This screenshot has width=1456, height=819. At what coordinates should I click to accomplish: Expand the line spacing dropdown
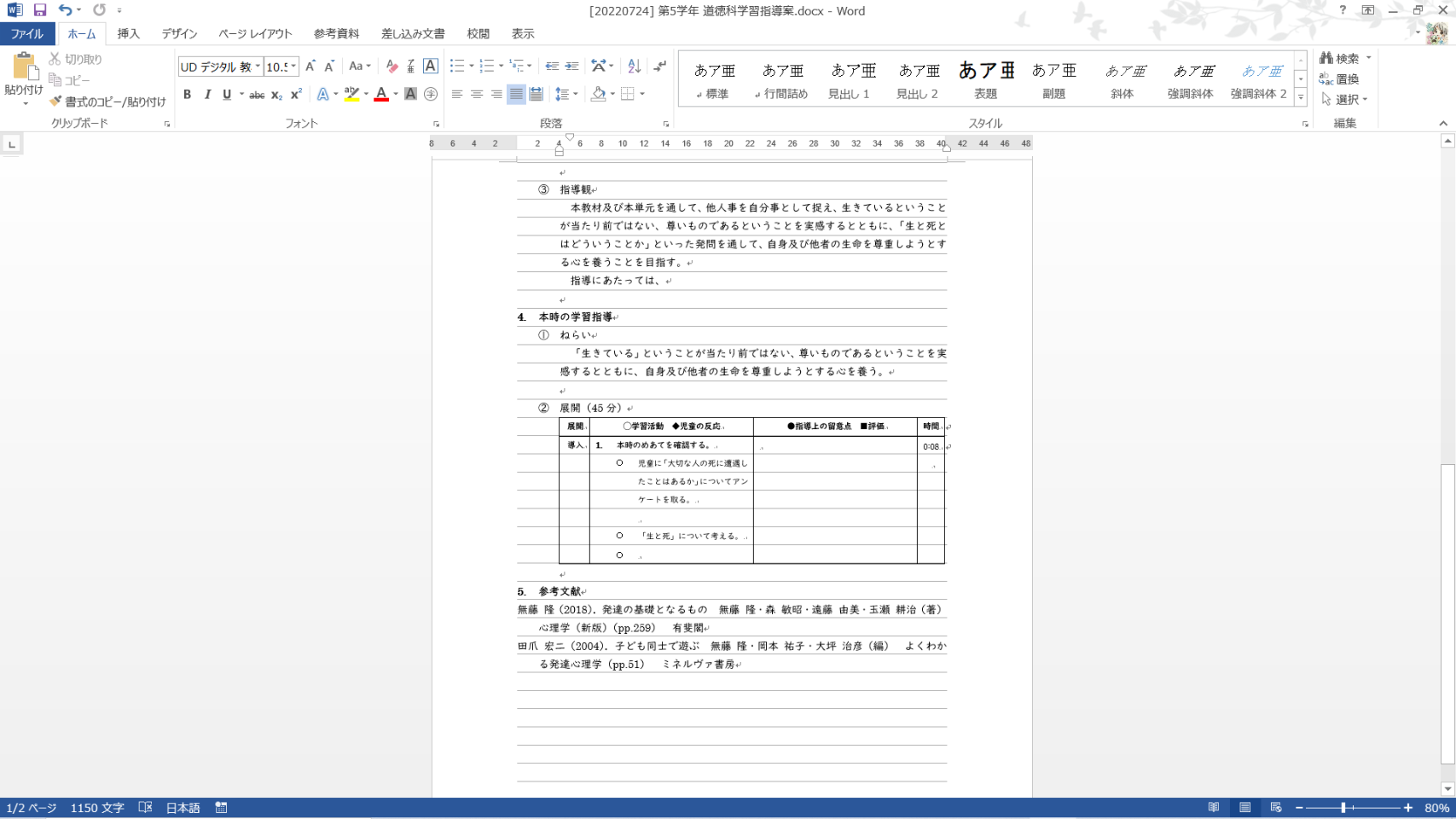click(576, 95)
